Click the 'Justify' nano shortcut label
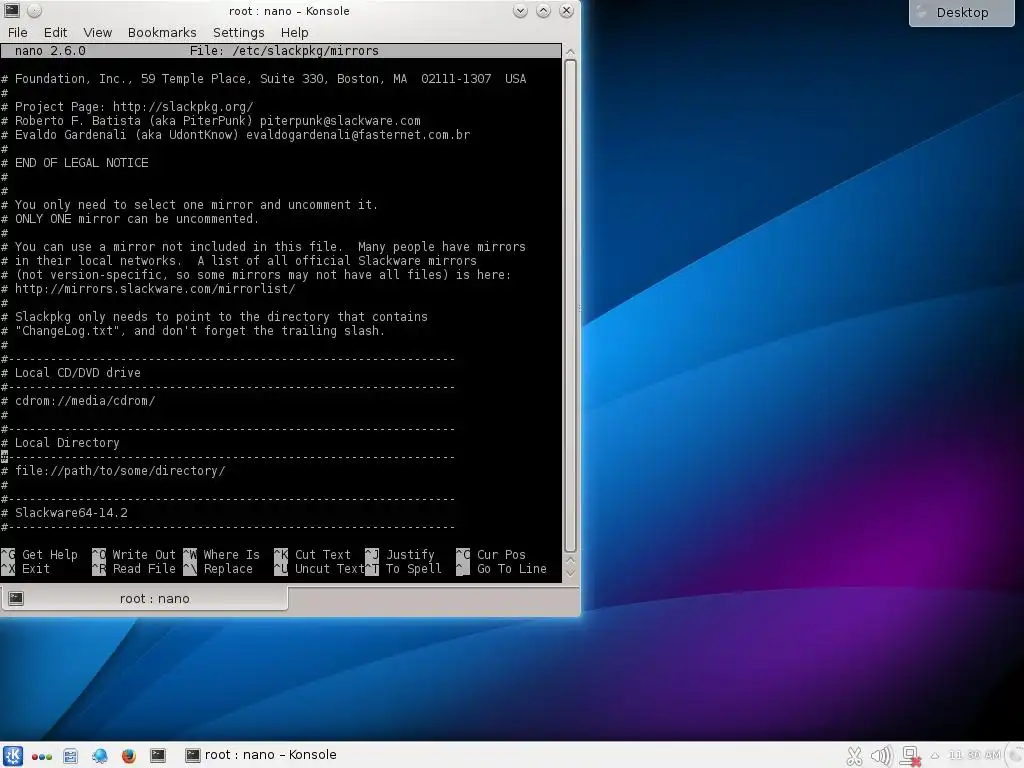The width and height of the screenshot is (1024, 768). (x=410, y=554)
